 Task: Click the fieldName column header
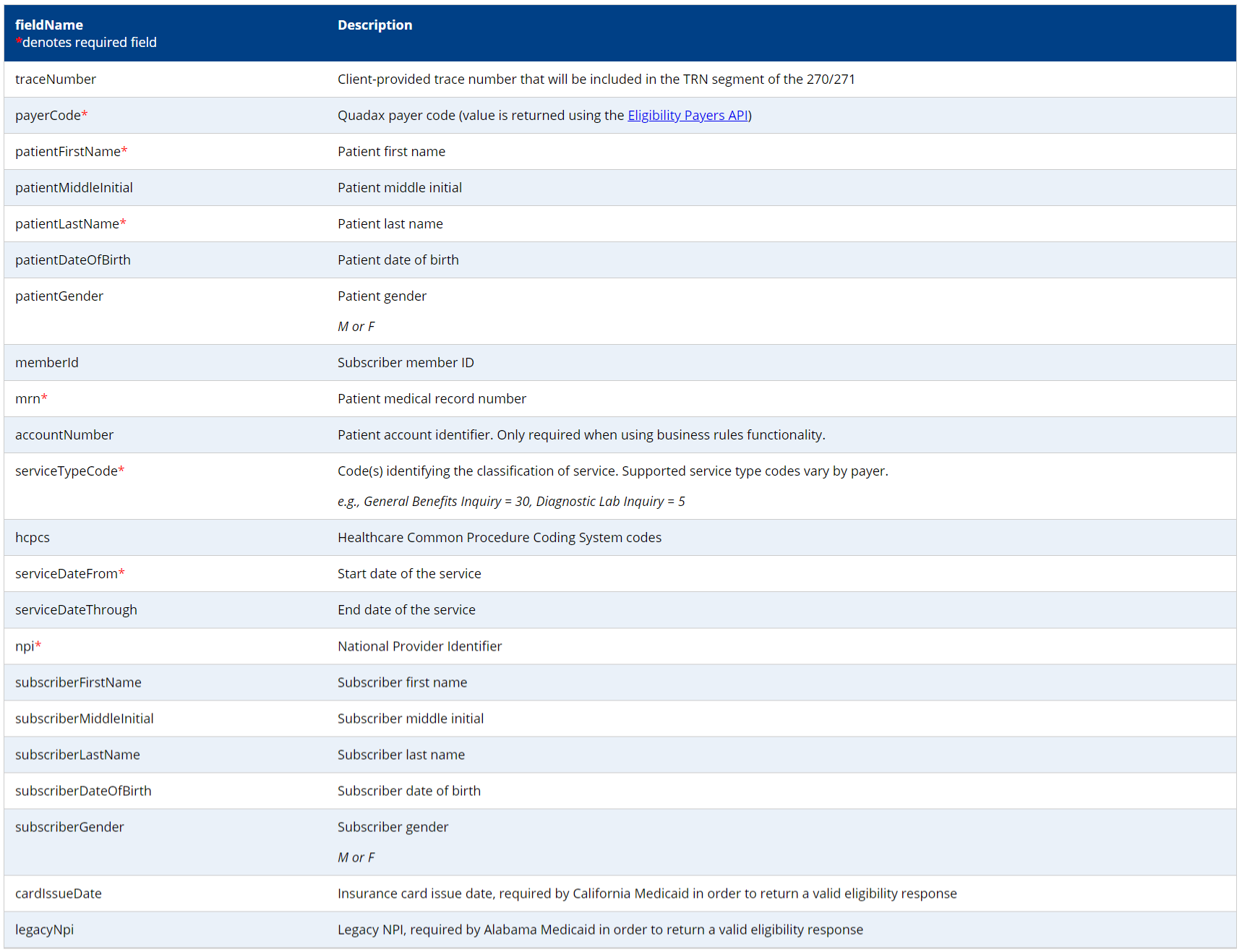click(x=49, y=25)
